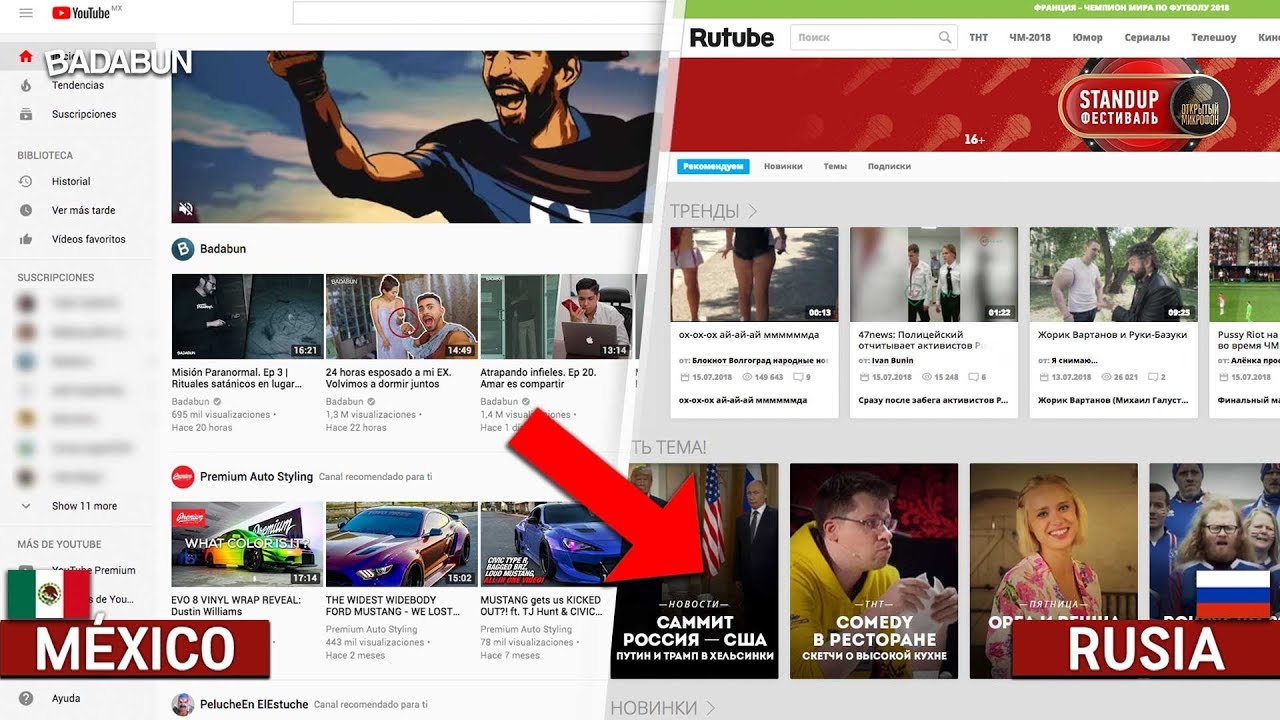Open Телешоу in Rutube top menu
This screenshot has width=1280, height=720.
(1214, 38)
